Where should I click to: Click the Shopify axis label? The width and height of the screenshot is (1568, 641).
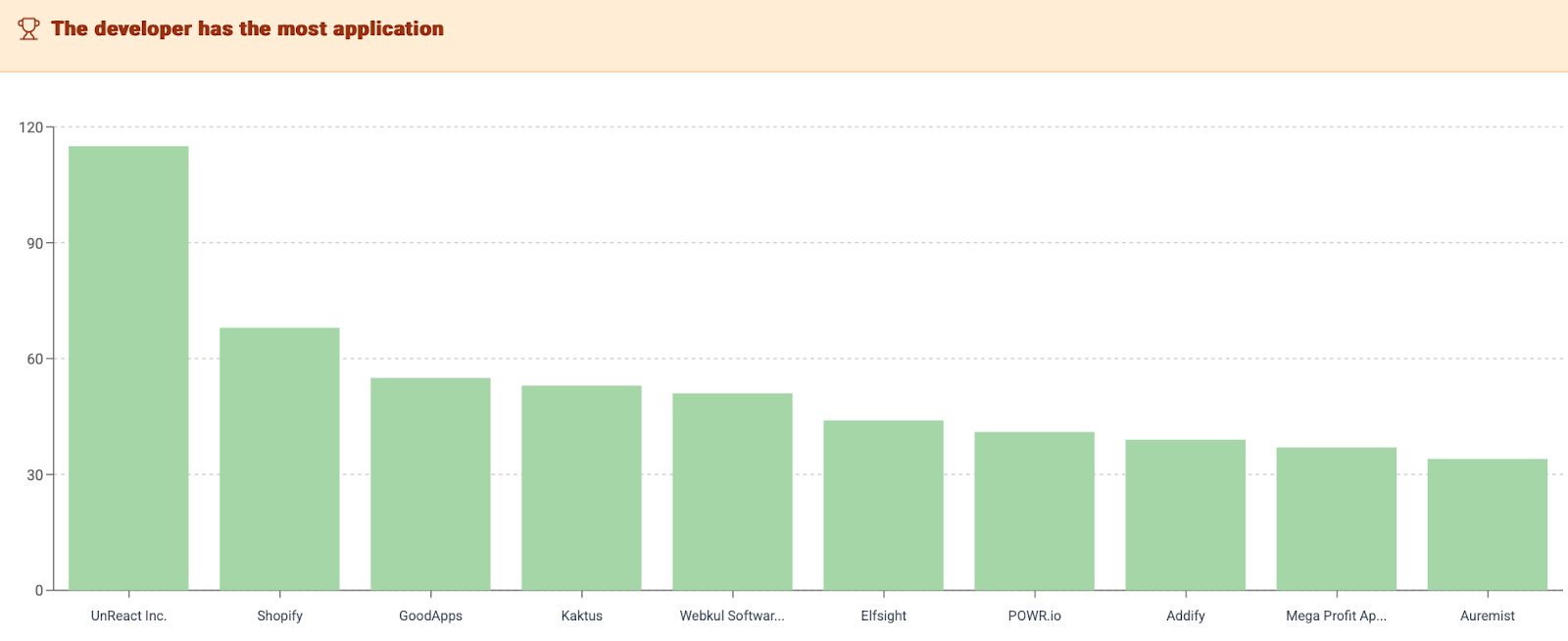[279, 616]
